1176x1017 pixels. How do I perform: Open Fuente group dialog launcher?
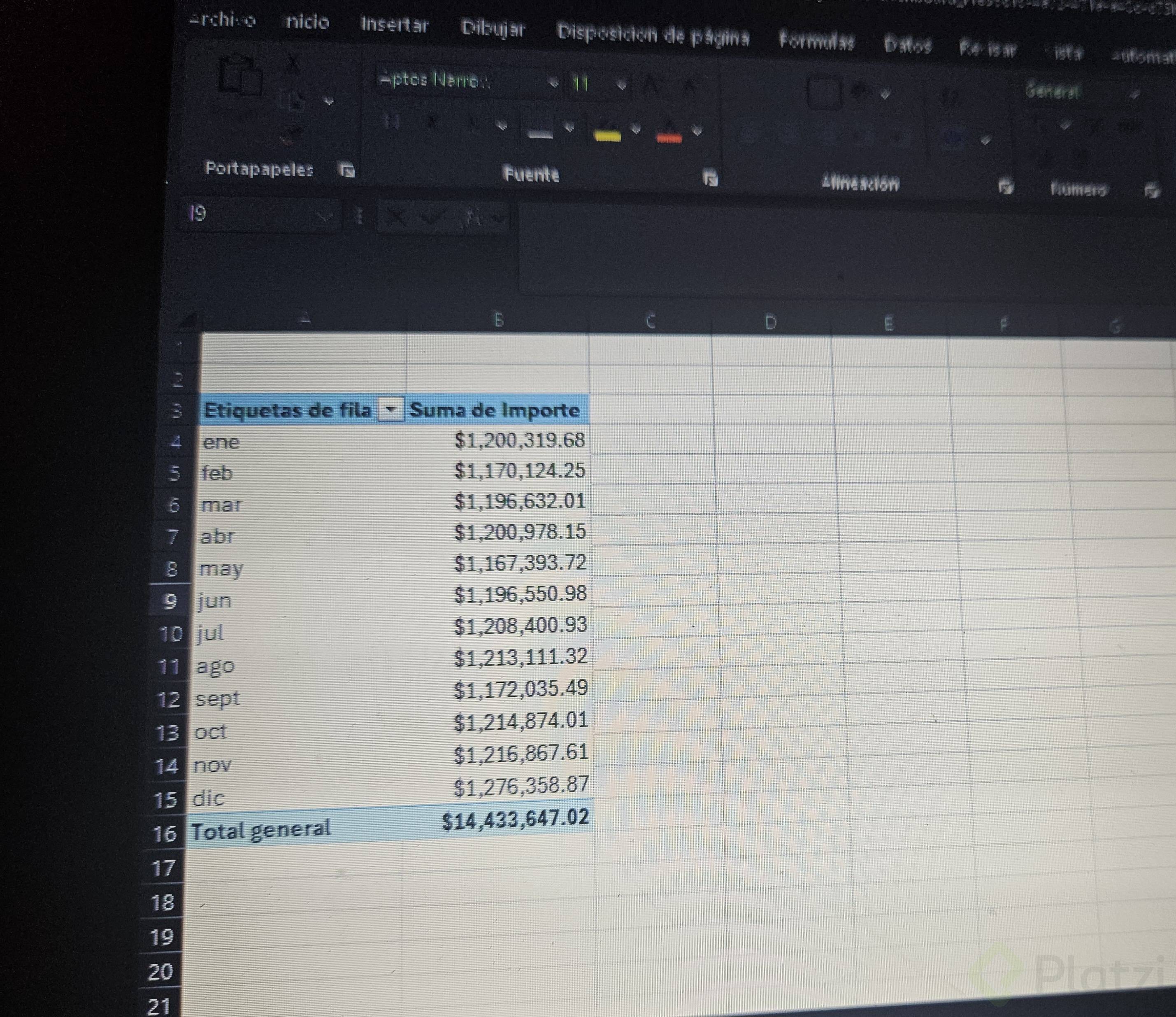[710, 178]
